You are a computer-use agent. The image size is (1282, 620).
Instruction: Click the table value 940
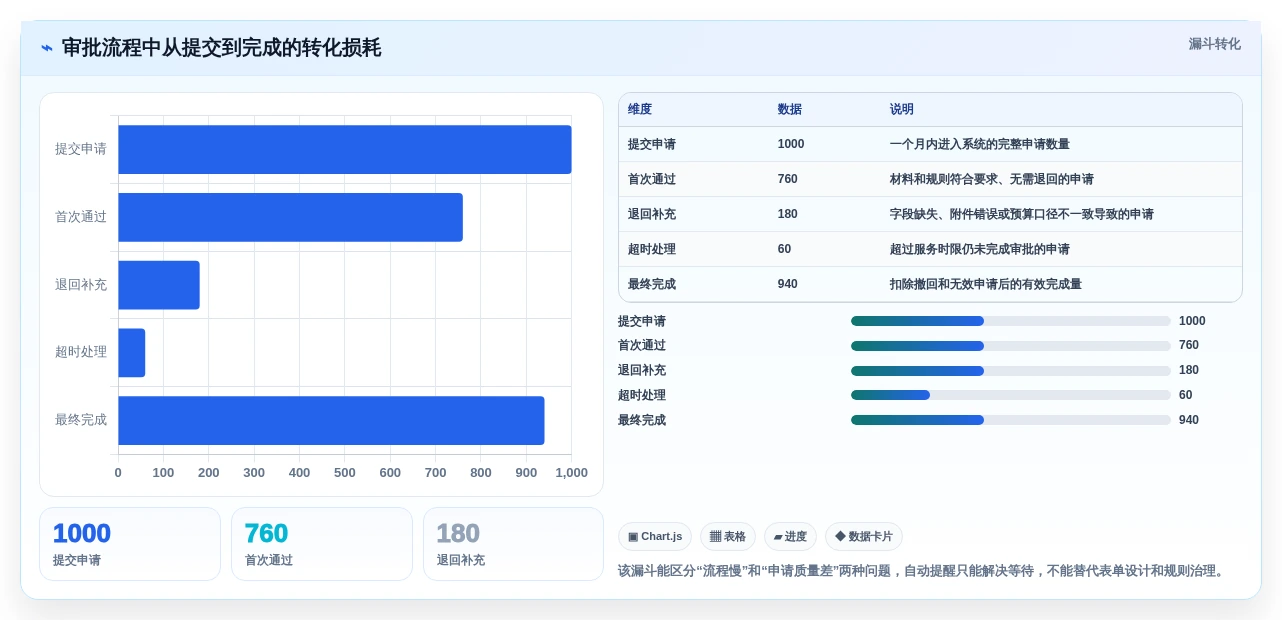tap(788, 284)
